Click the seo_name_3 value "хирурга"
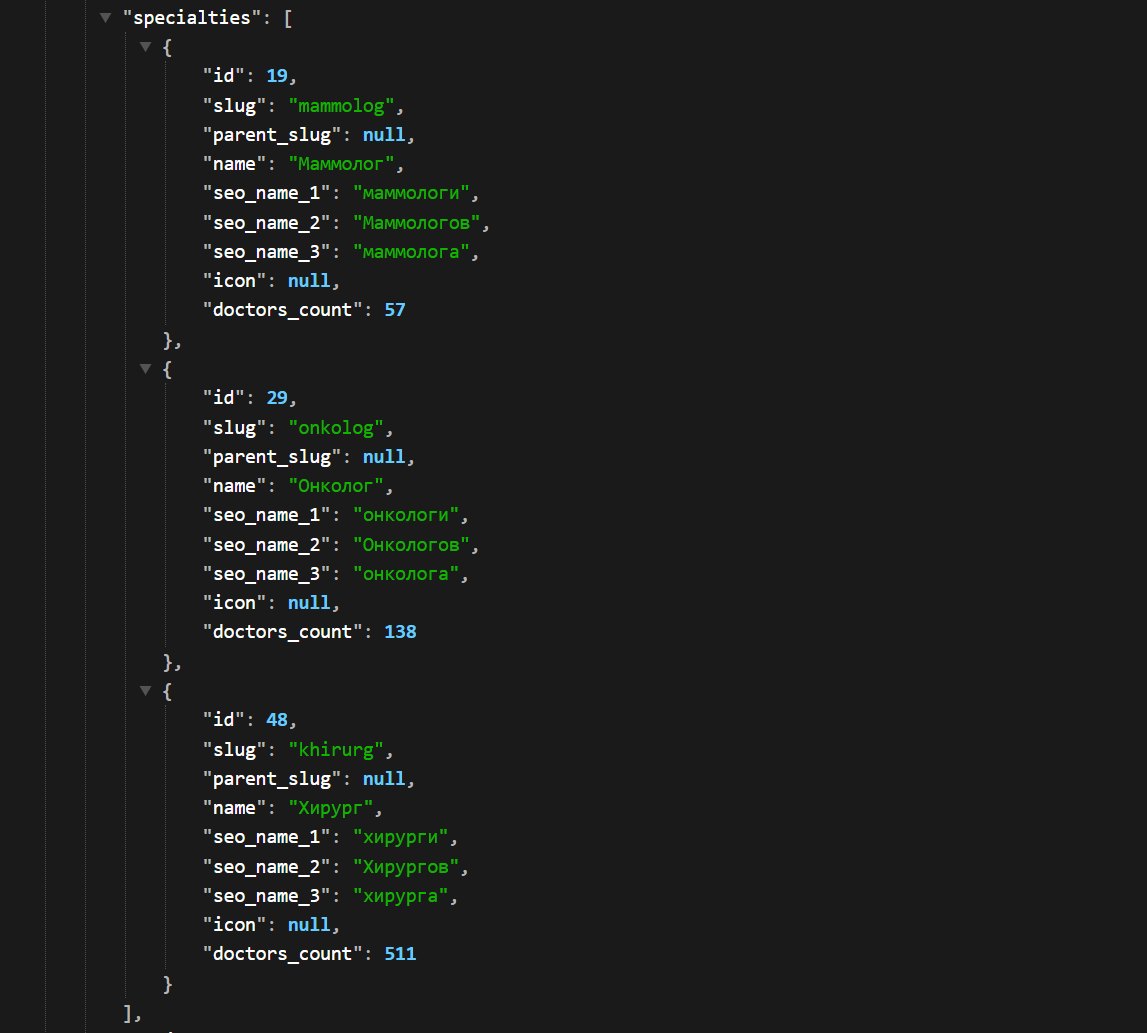The image size is (1147, 1033). click(400, 896)
